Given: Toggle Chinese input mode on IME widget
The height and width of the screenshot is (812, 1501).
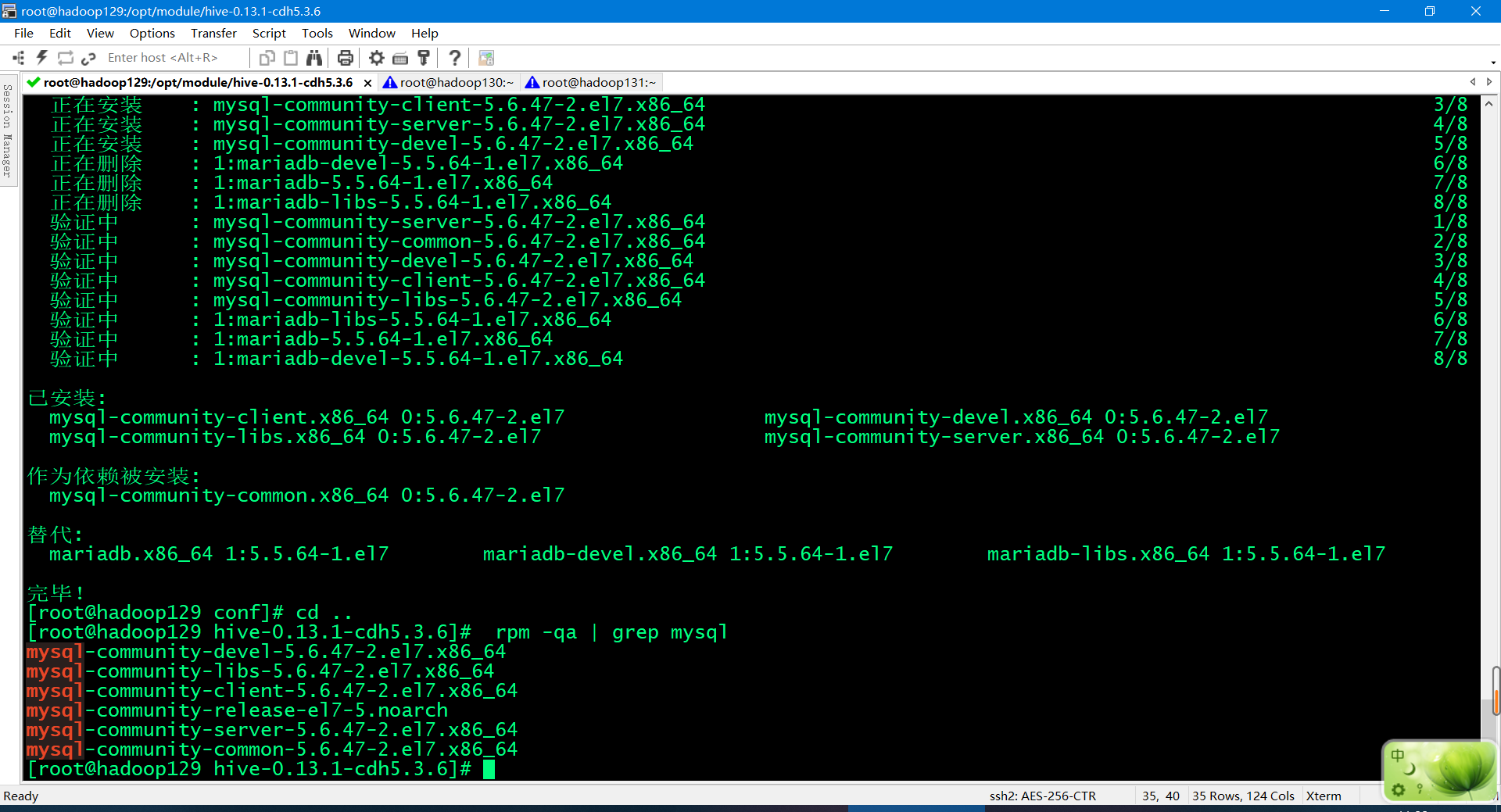Looking at the screenshot, I should coord(1398,756).
